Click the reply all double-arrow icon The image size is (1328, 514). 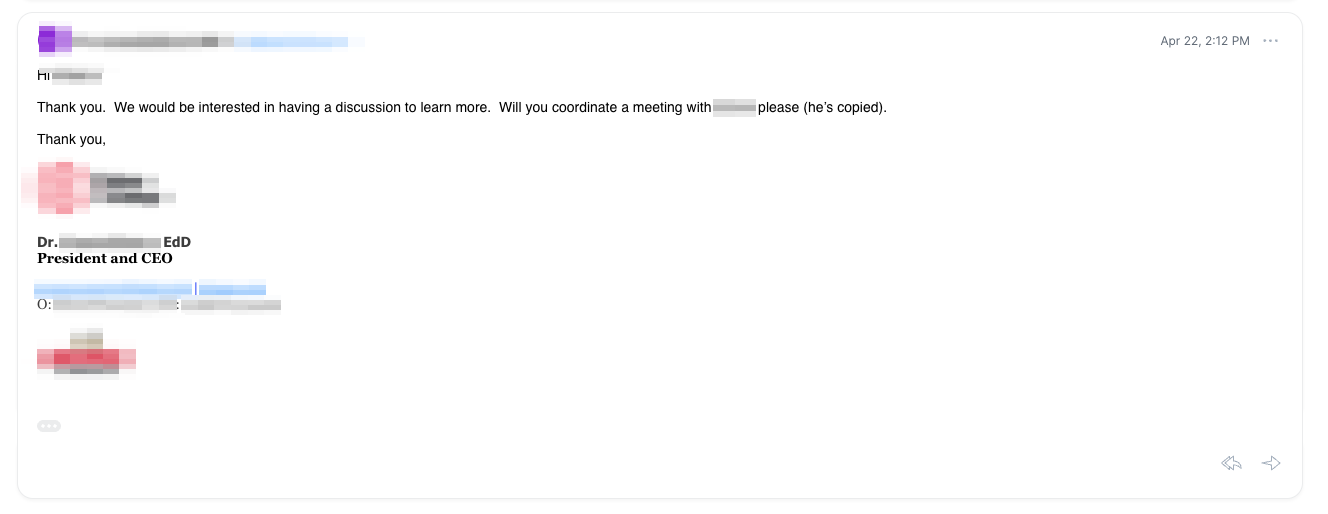(1232, 463)
